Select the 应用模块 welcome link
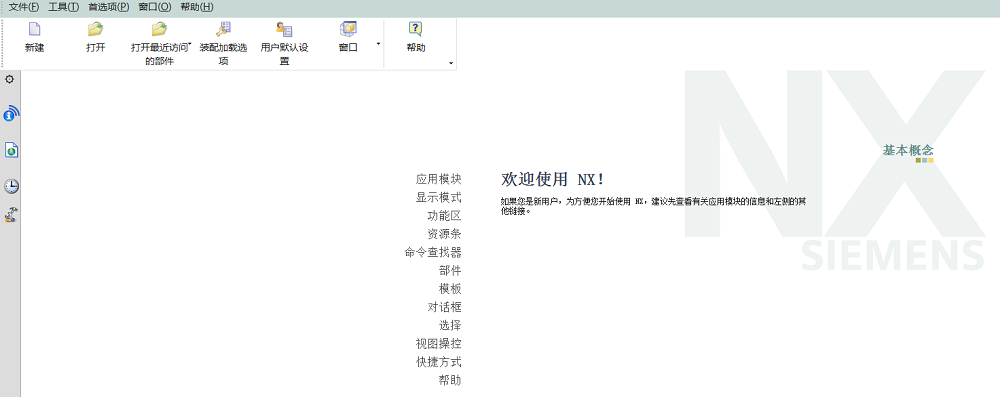Image resolution: width=1000 pixels, height=397 pixels. (439, 179)
